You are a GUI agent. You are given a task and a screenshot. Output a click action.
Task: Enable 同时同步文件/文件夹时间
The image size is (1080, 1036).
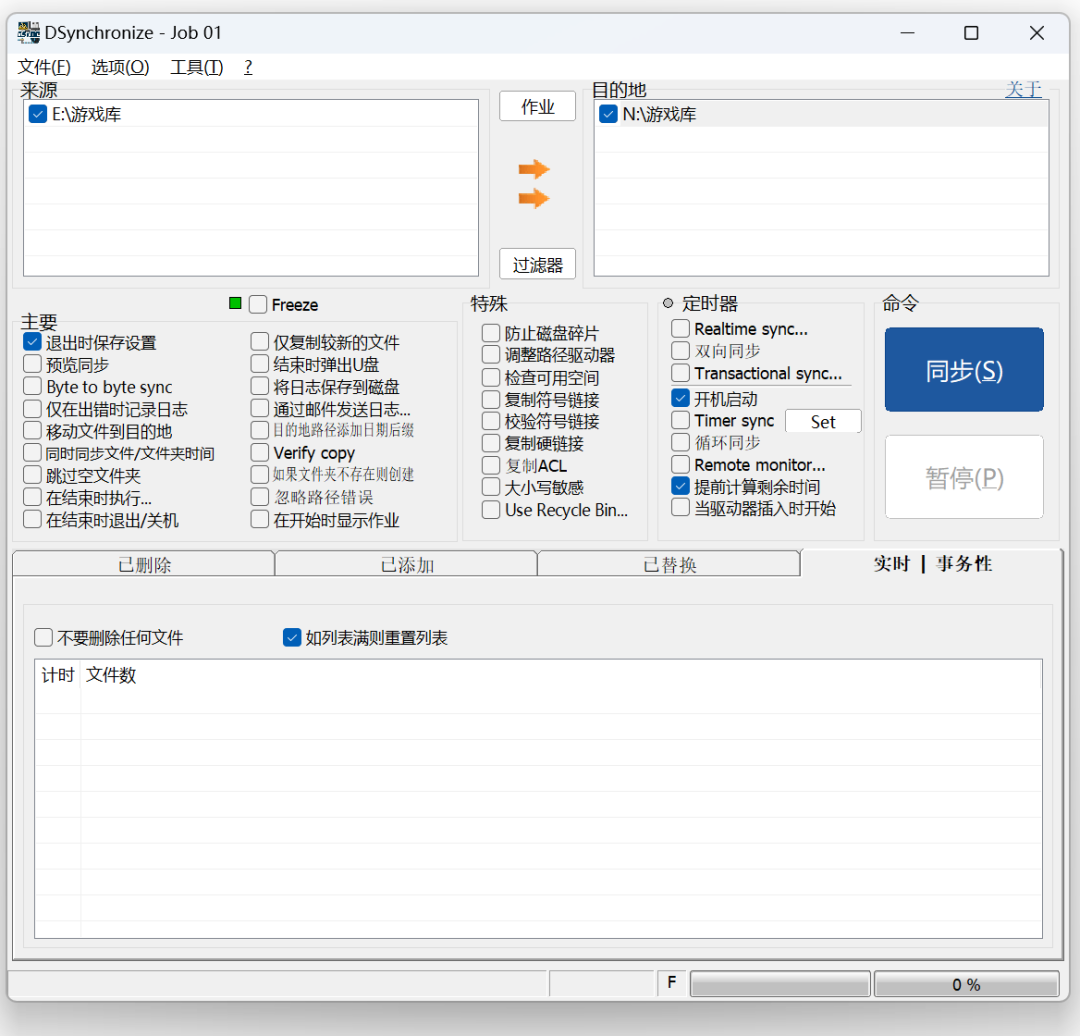[32, 453]
